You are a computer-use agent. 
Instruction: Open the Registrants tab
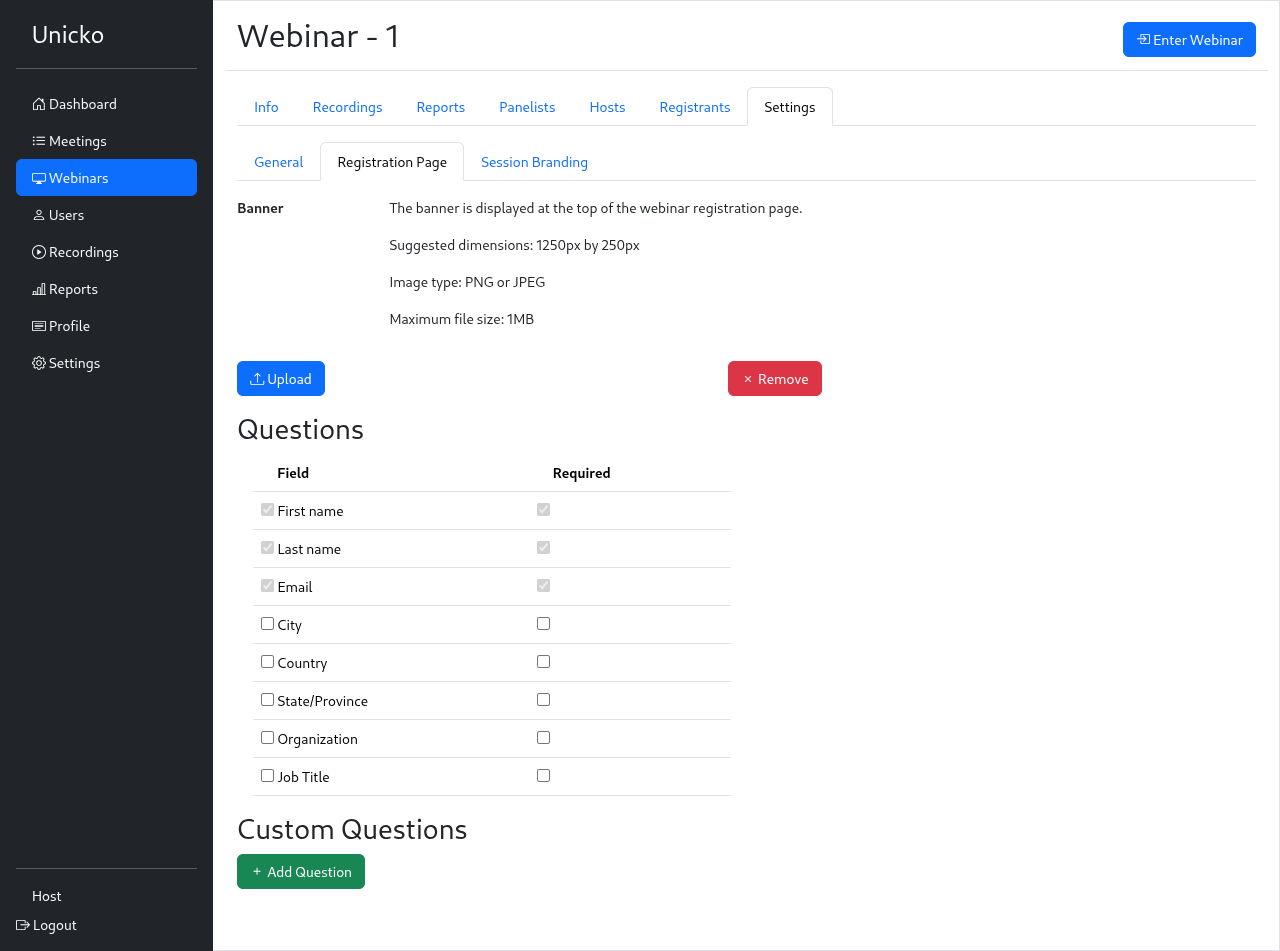pos(695,107)
